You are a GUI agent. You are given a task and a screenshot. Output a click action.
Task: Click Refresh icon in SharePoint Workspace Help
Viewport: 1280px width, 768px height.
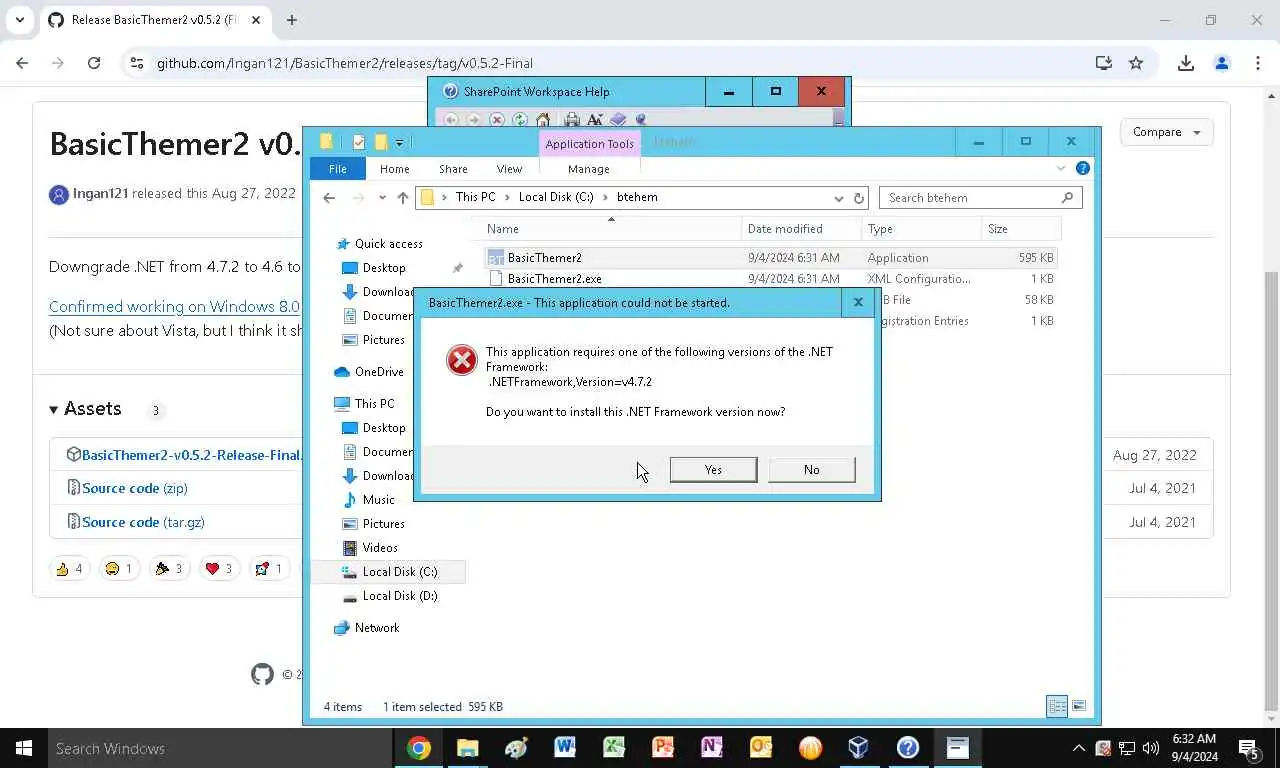[520, 120]
